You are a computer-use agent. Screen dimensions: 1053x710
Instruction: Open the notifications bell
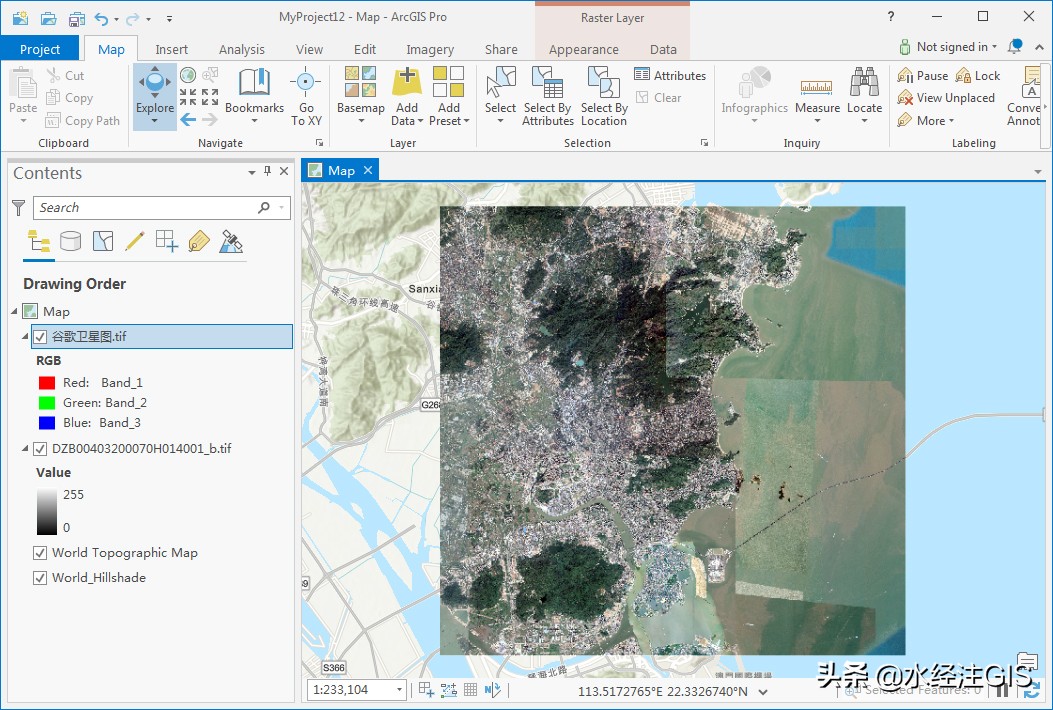pos(1015,46)
